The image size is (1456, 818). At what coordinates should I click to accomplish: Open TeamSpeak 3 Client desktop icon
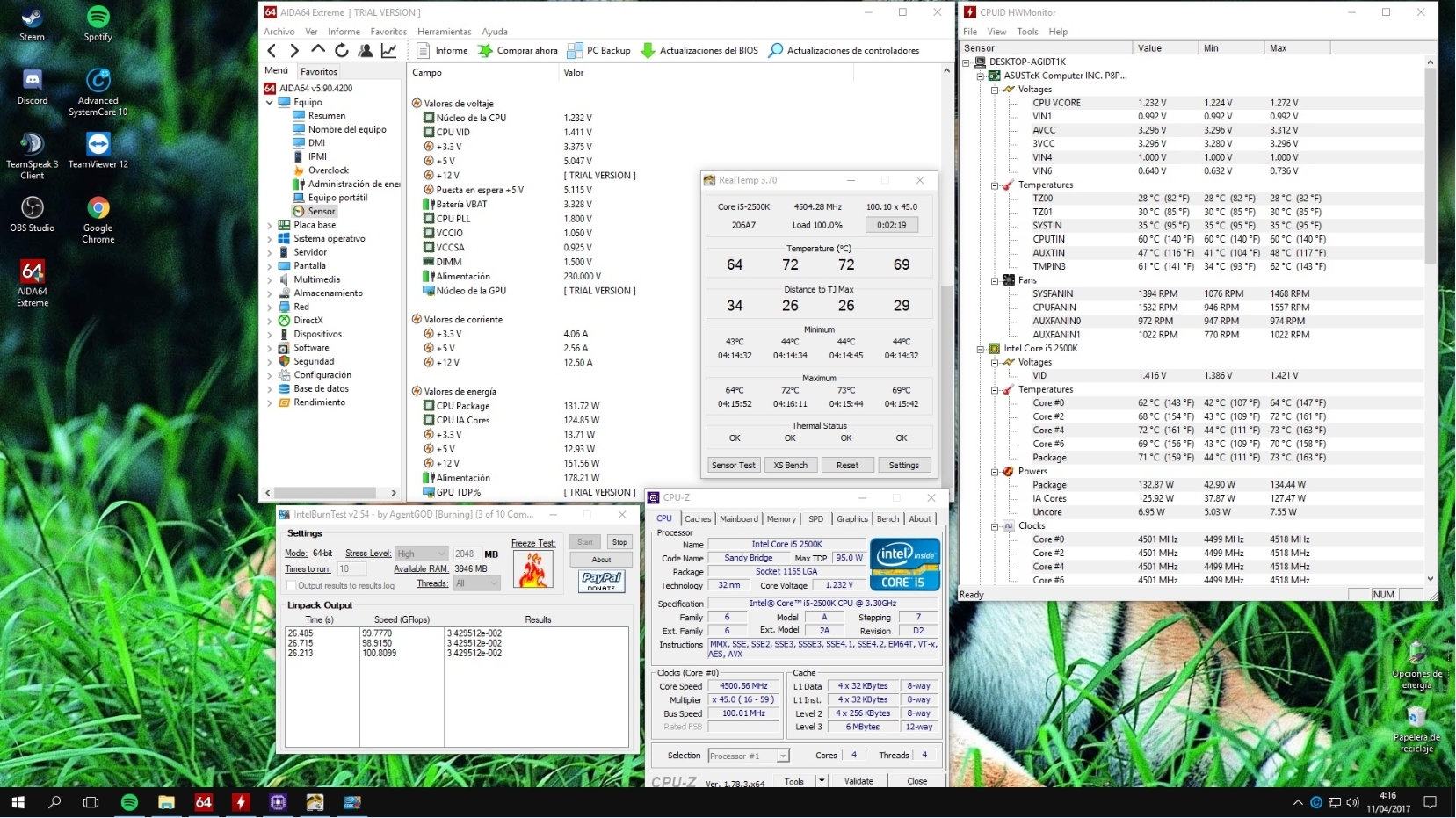33,156
